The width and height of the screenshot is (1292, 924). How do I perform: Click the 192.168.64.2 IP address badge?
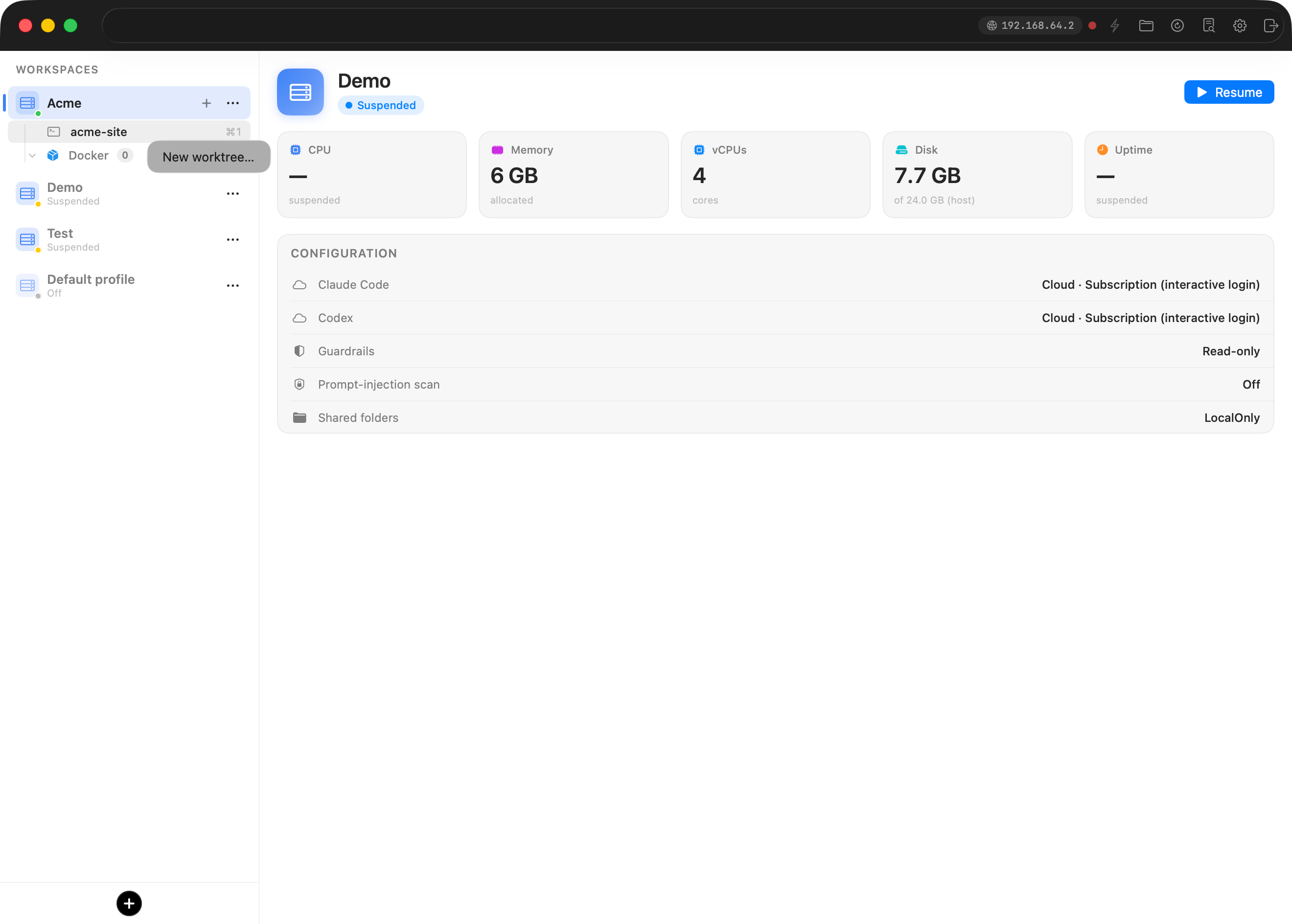[1030, 25]
